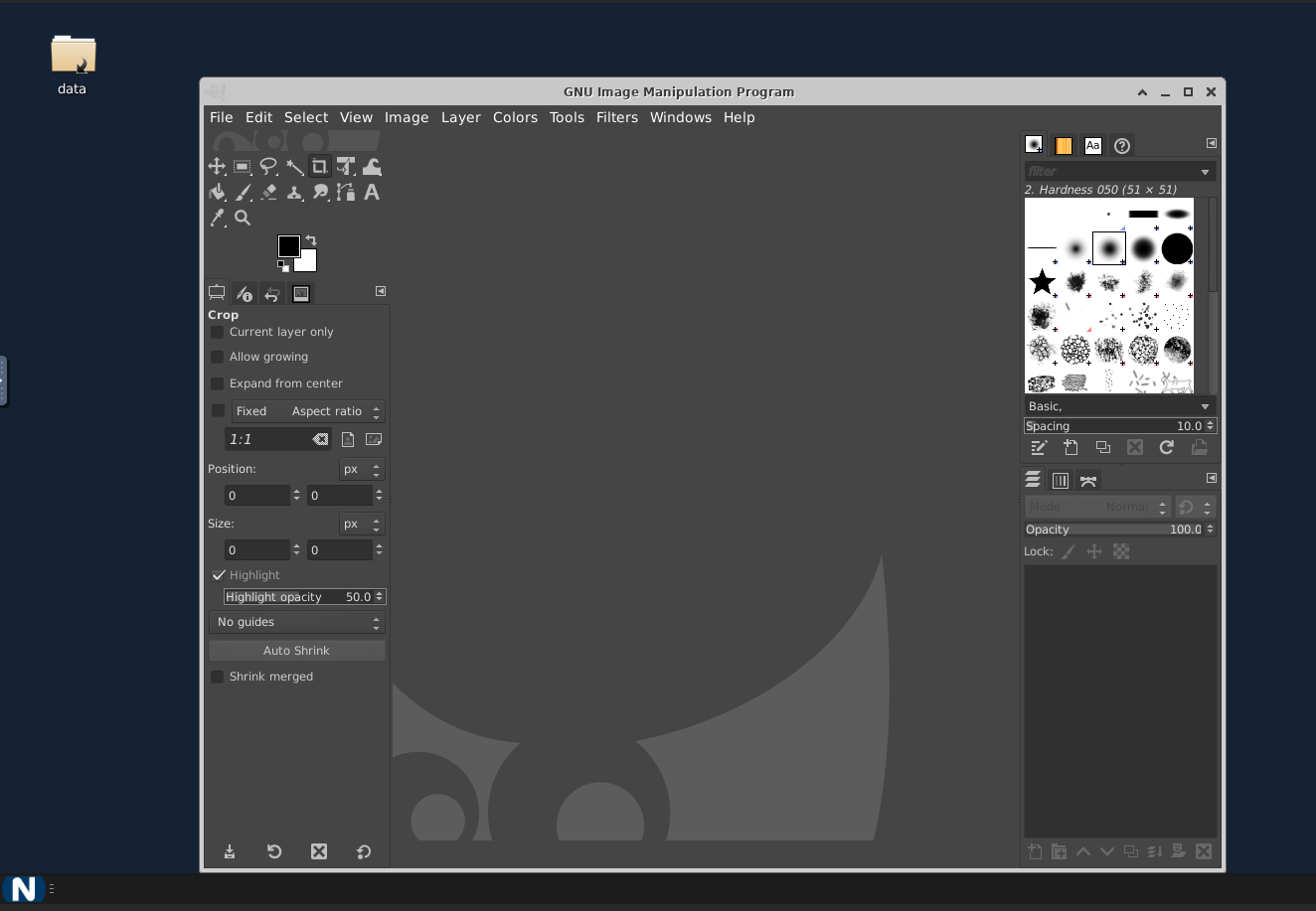The height and width of the screenshot is (911, 1316).
Task: Open the brush filter dropdown arrow
Action: [1205, 172]
